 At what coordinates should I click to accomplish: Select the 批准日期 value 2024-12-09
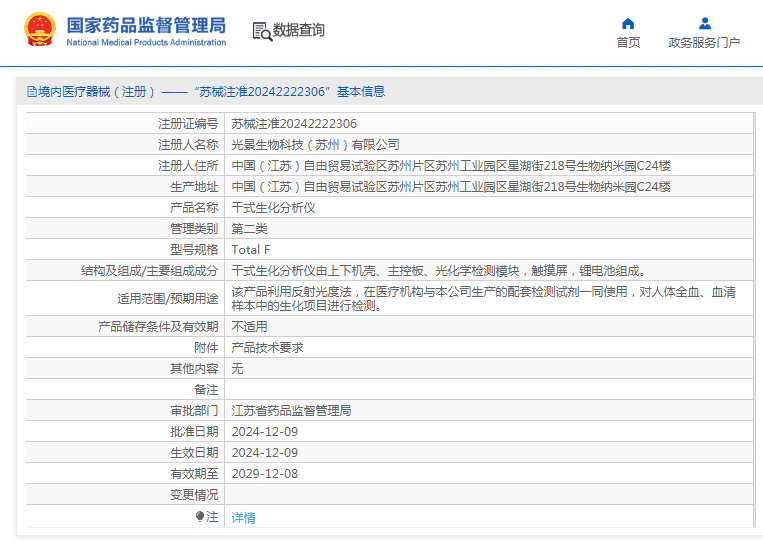[x=265, y=432]
